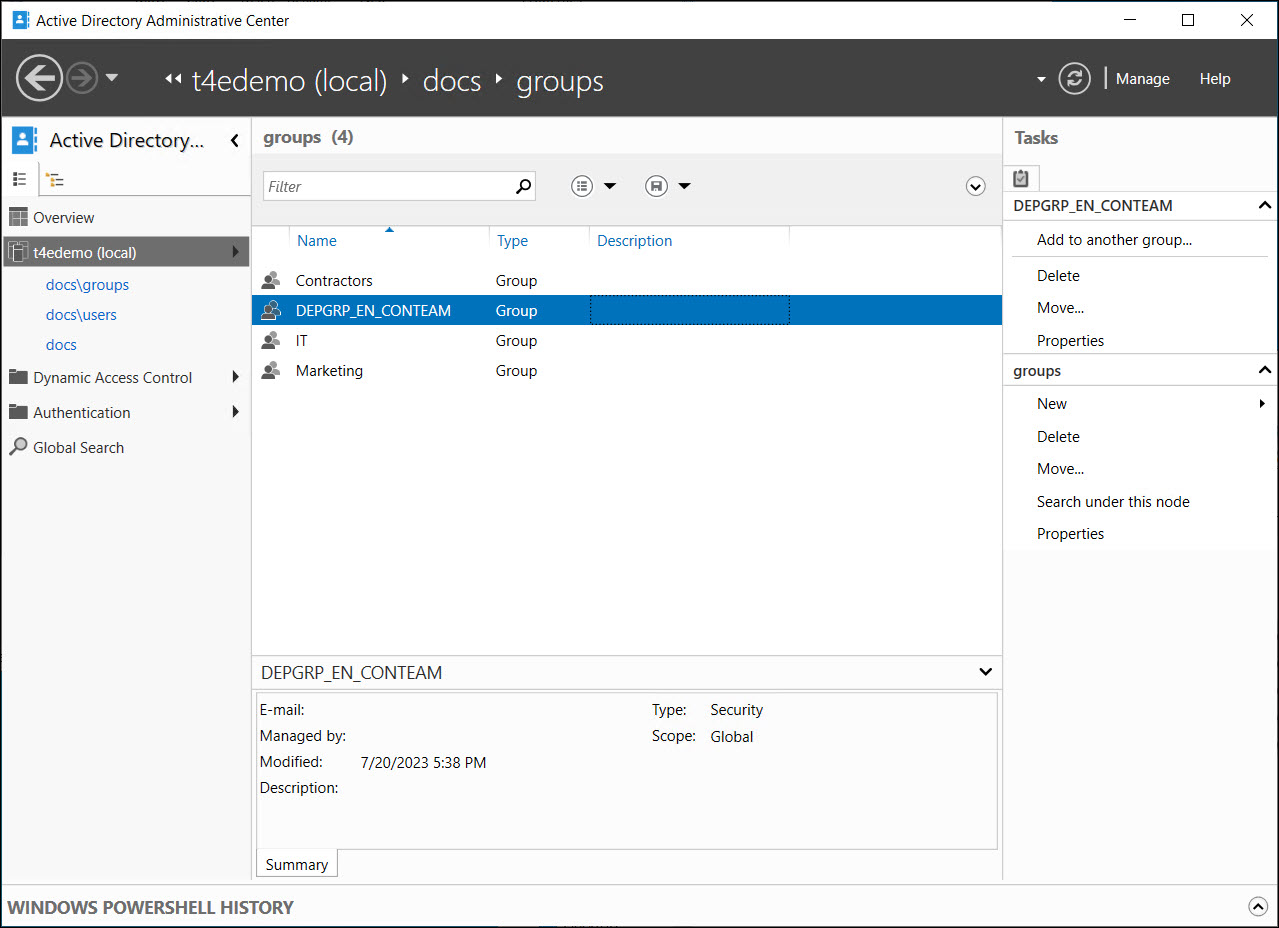Expand the Windows PowerShell History panel
The height and width of the screenshot is (928, 1279).
pos(1257,907)
